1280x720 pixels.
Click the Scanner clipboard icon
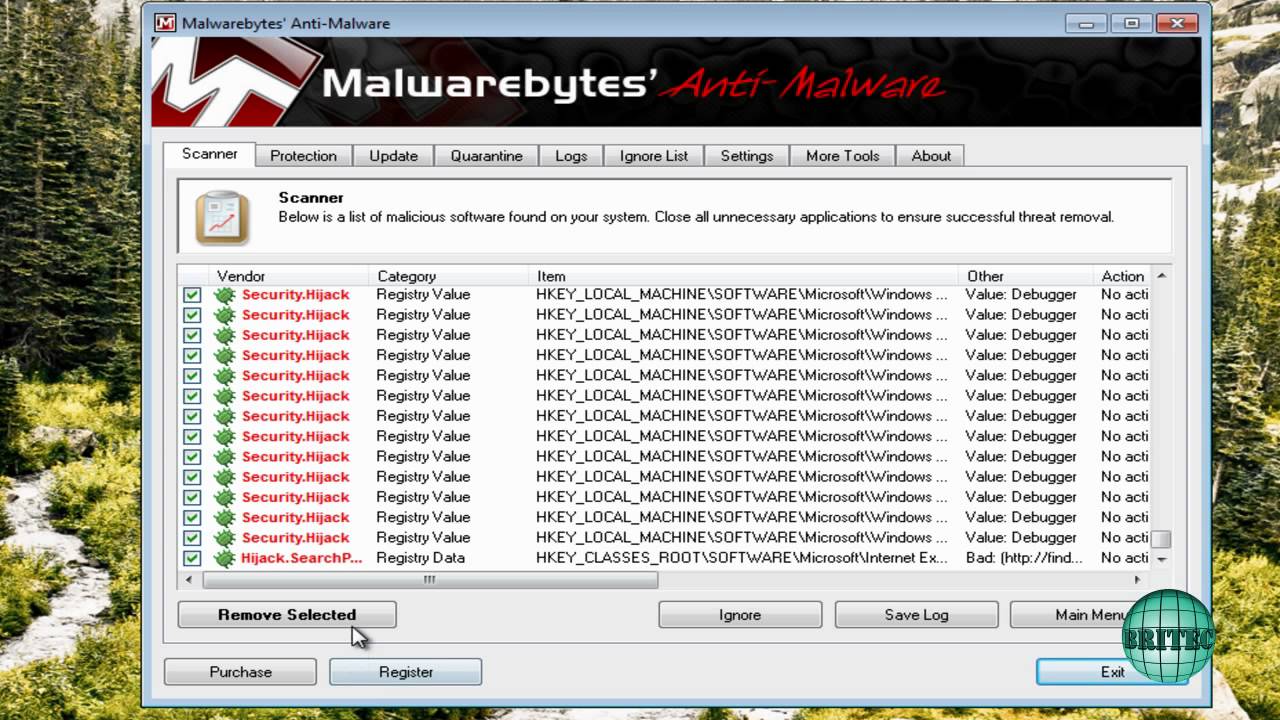(222, 217)
